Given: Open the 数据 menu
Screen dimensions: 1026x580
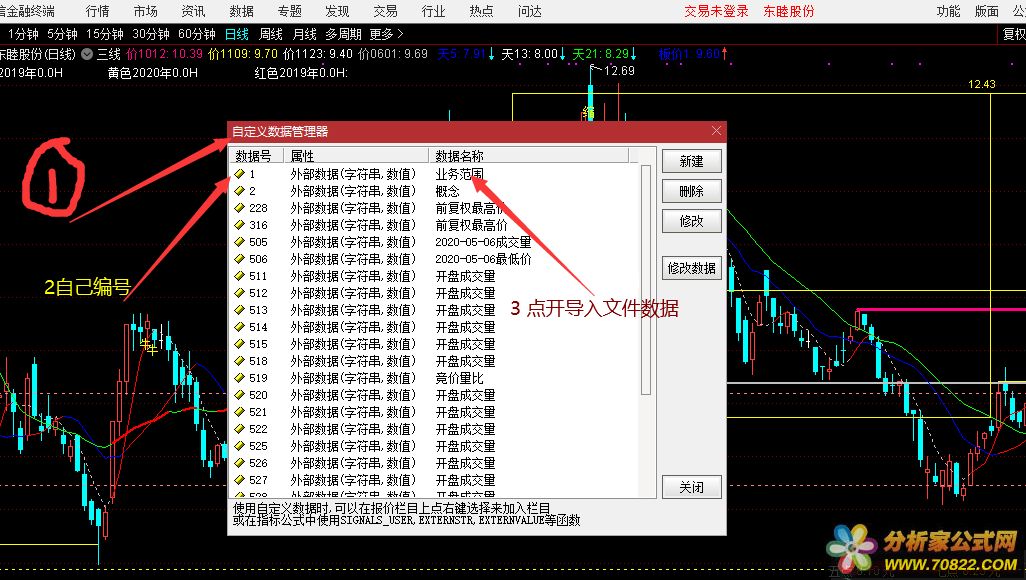Looking at the screenshot, I should tap(241, 11).
